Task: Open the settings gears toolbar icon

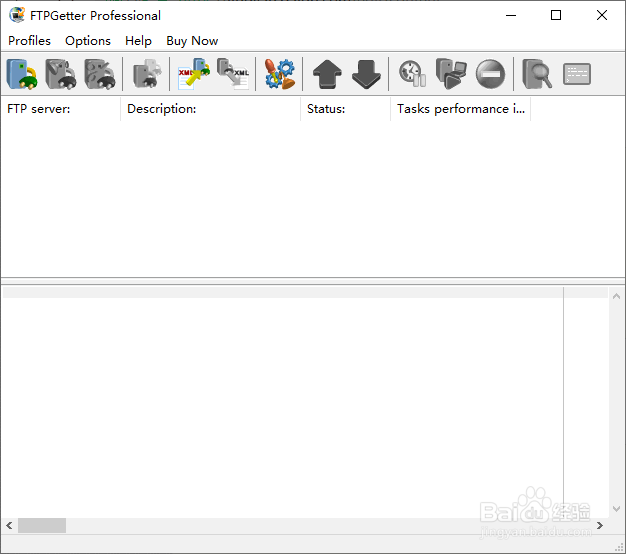Action: coord(280,74)
